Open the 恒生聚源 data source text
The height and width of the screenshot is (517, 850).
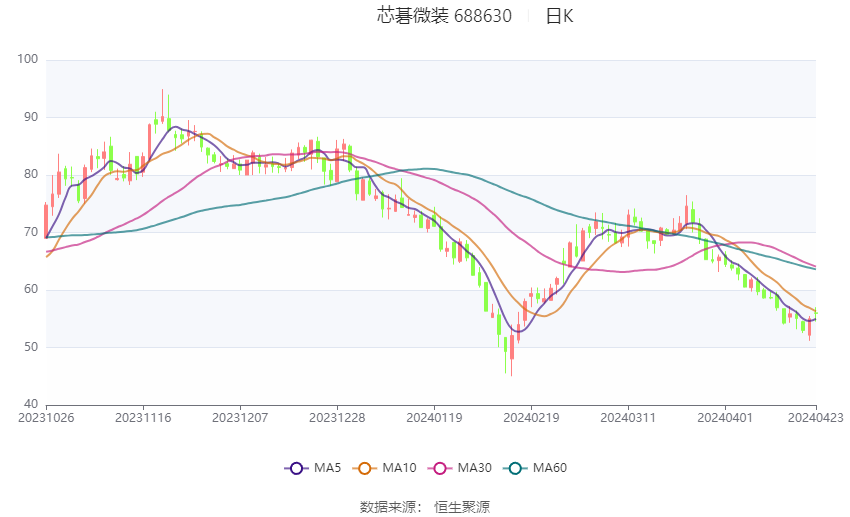coord(462,507)
